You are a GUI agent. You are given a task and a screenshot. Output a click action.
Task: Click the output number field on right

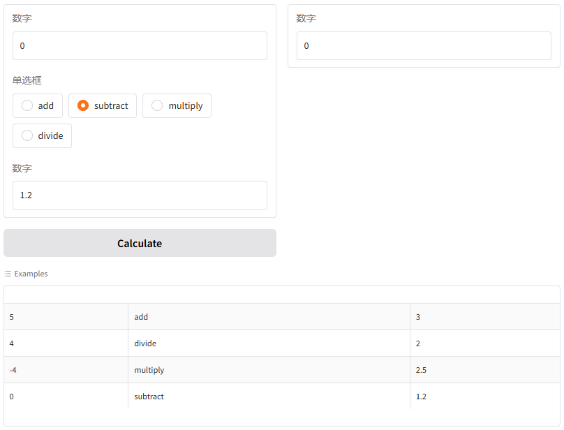(x=424, y=46)
